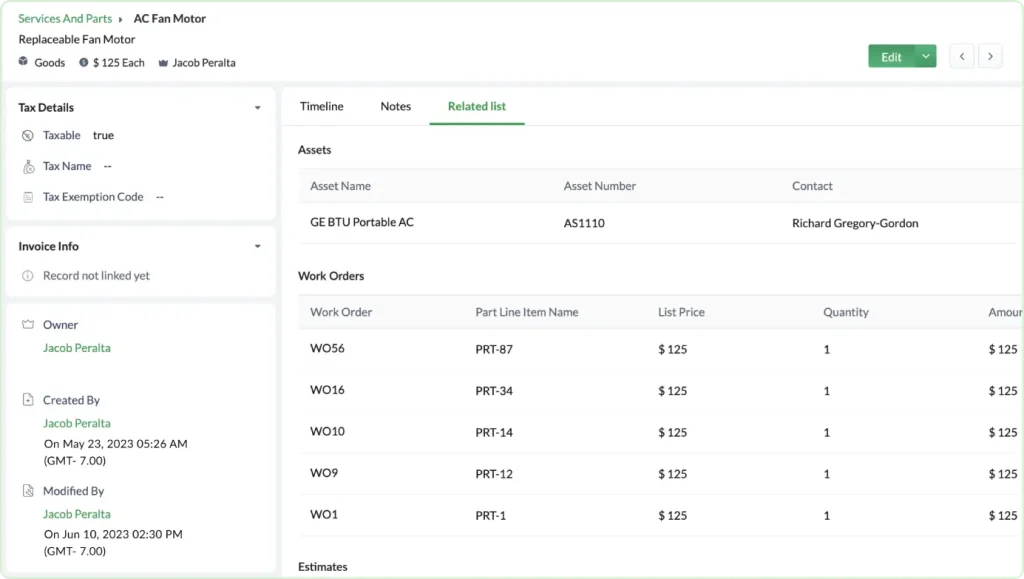Click the Created By document icon
Viewport: 1024px width, 579px height.
pos(28,400)
